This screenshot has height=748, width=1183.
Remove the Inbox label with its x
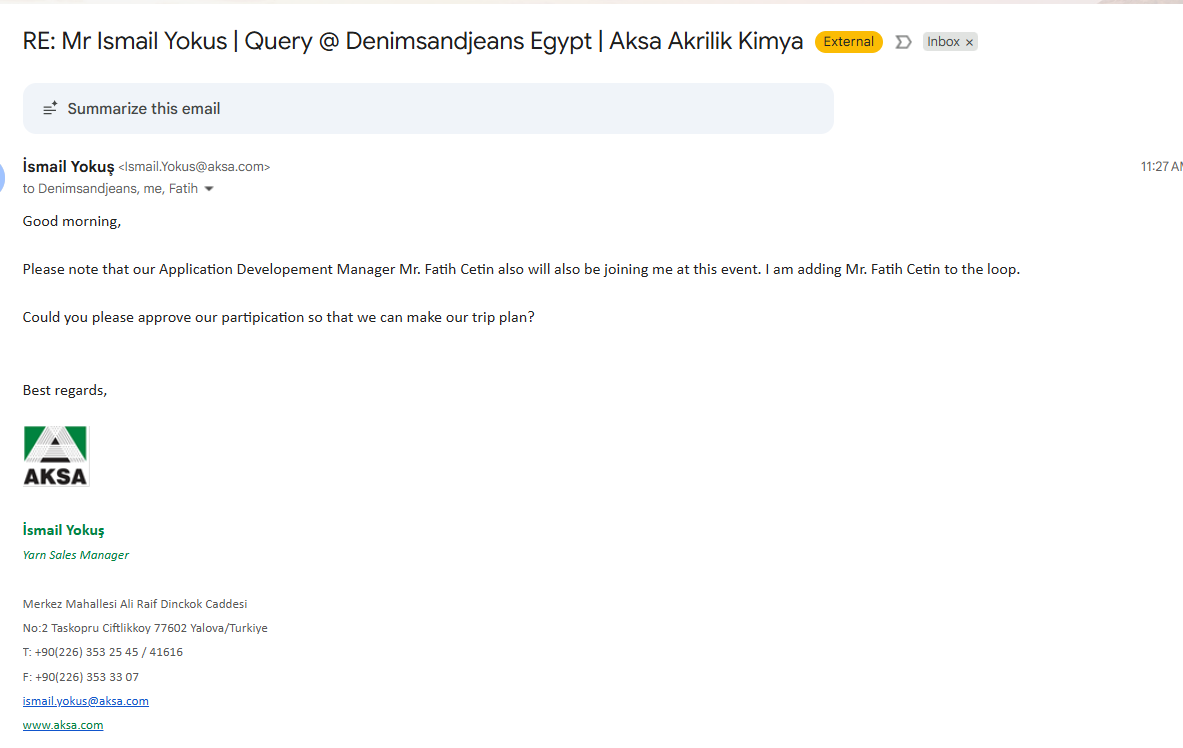[969, 42]
